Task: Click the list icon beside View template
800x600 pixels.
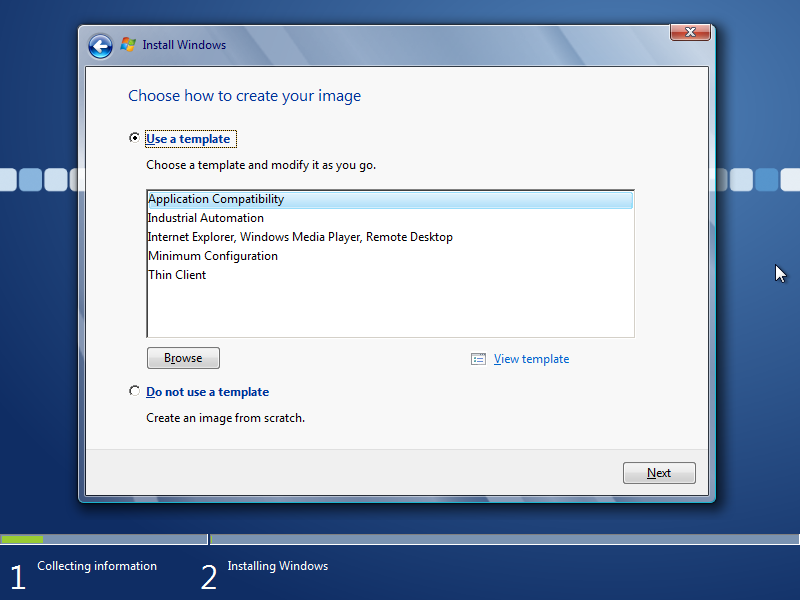Action: (479, 359)
